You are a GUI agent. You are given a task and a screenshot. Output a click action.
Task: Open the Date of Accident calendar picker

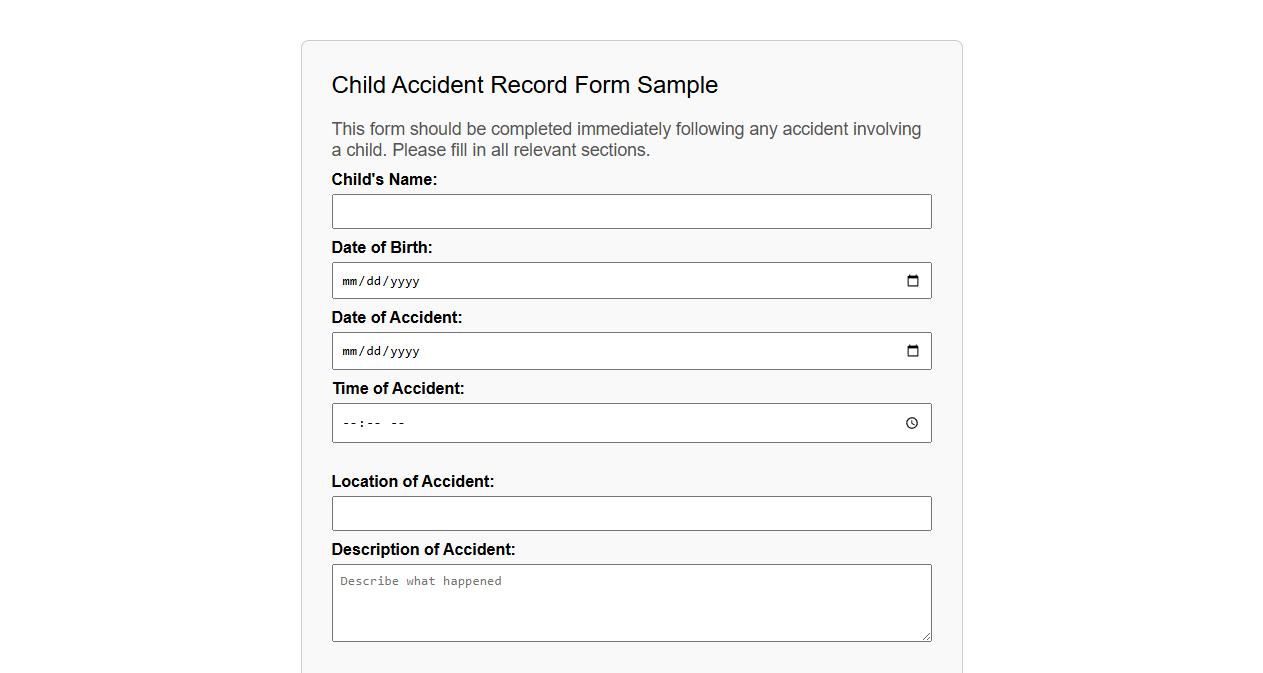pyautogui.click(x=912, y=351)
